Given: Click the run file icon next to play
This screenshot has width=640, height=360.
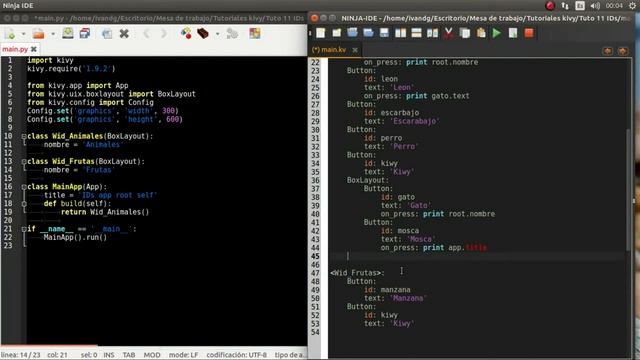Looking at the screenshot, I should (513, 33).
